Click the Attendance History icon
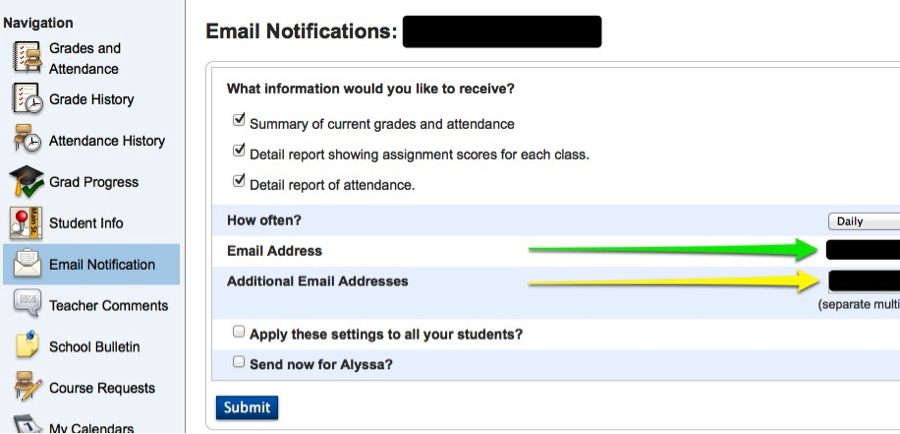 click(x=27, y=140)
